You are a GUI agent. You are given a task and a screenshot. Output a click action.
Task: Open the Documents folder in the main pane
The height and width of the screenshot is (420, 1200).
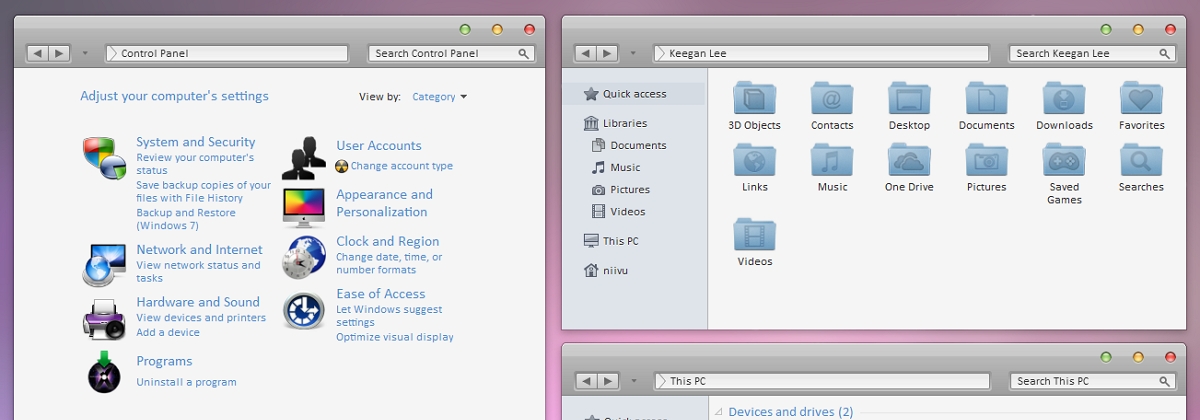pos(986,98)
